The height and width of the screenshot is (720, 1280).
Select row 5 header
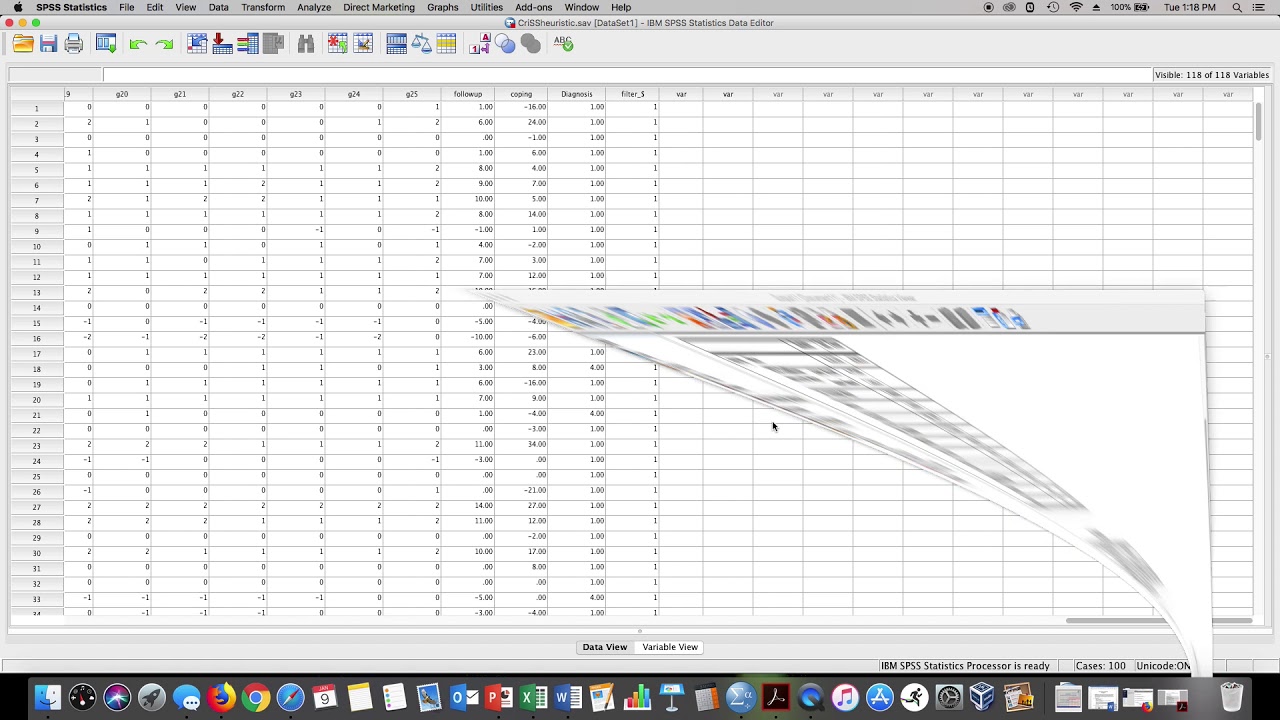click(37, 169)
